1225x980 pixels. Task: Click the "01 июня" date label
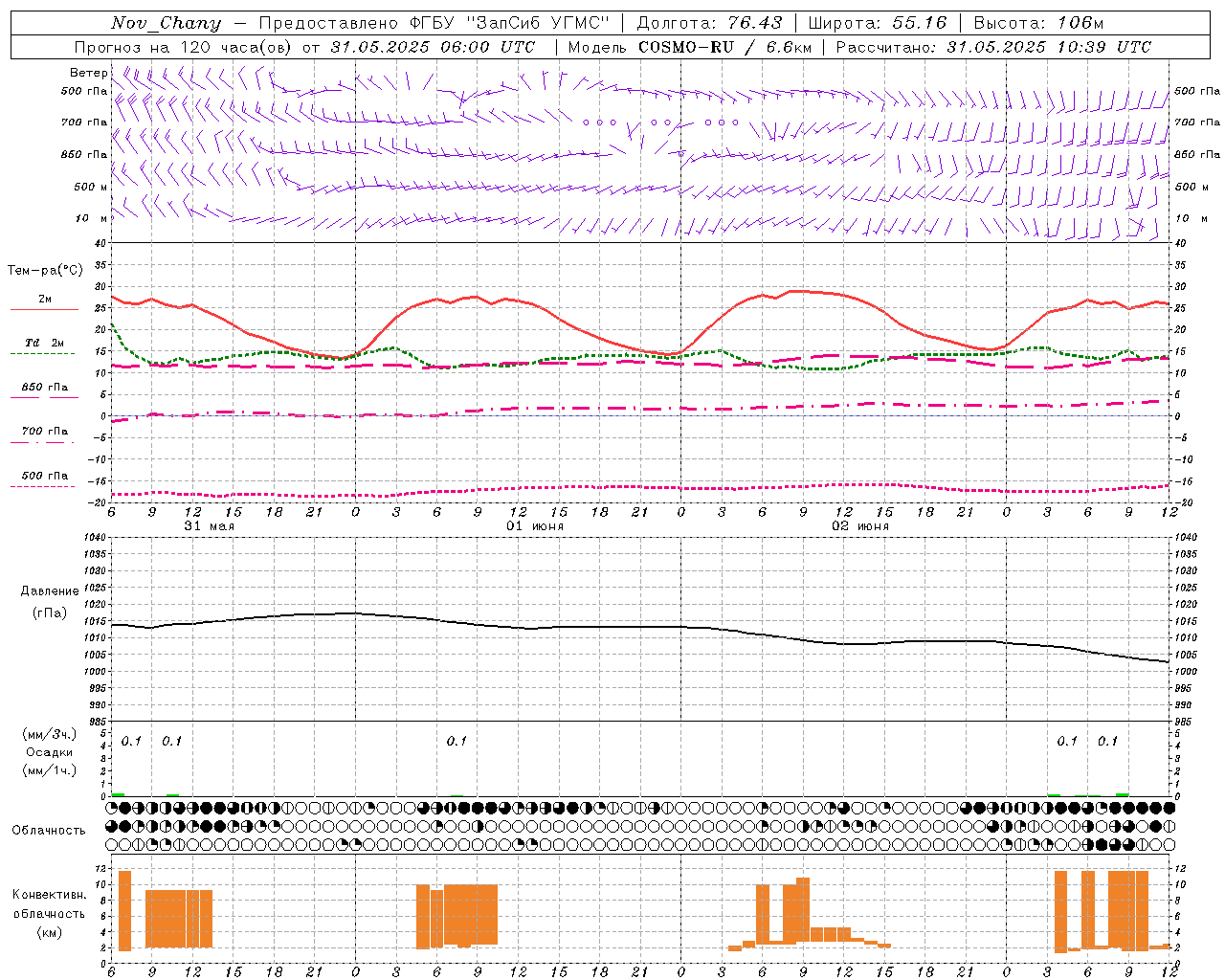[535, 526]
